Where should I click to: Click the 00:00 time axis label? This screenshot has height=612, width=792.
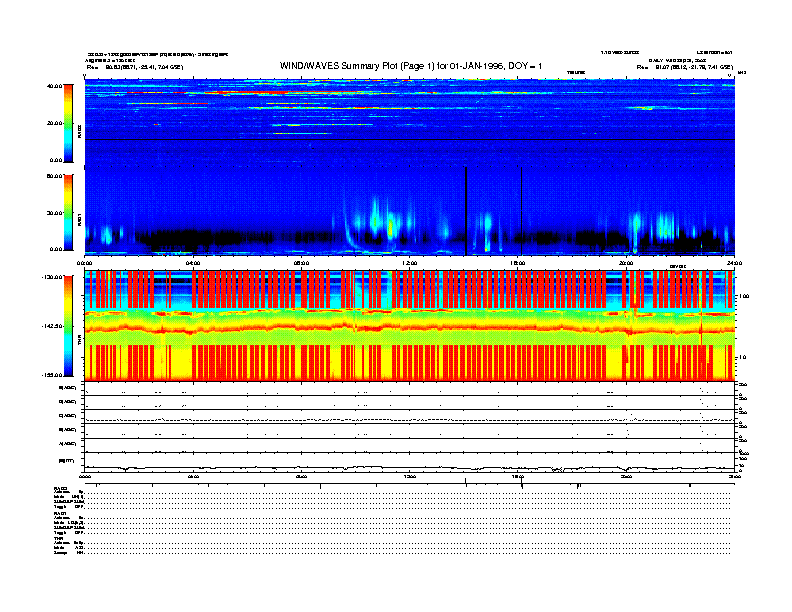pos(86,263)
